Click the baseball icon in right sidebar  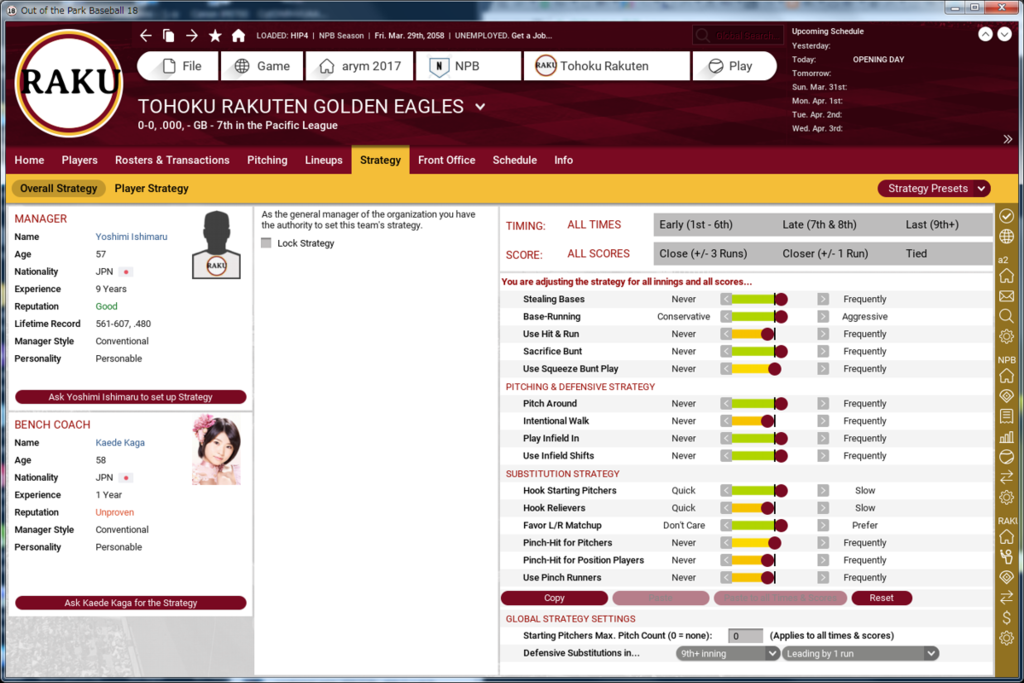tap(1006, 456)
